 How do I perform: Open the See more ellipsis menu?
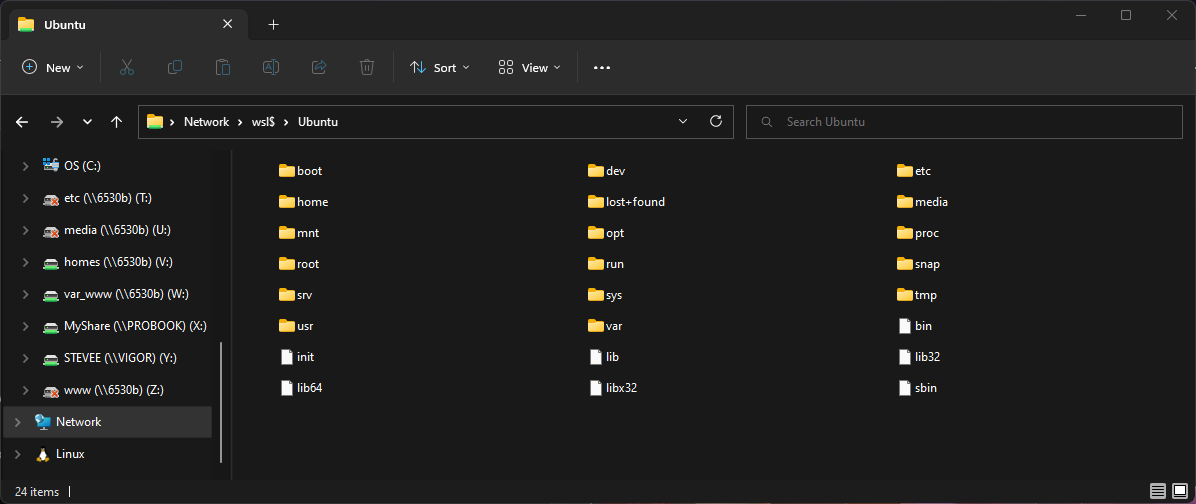coord(601,68)
